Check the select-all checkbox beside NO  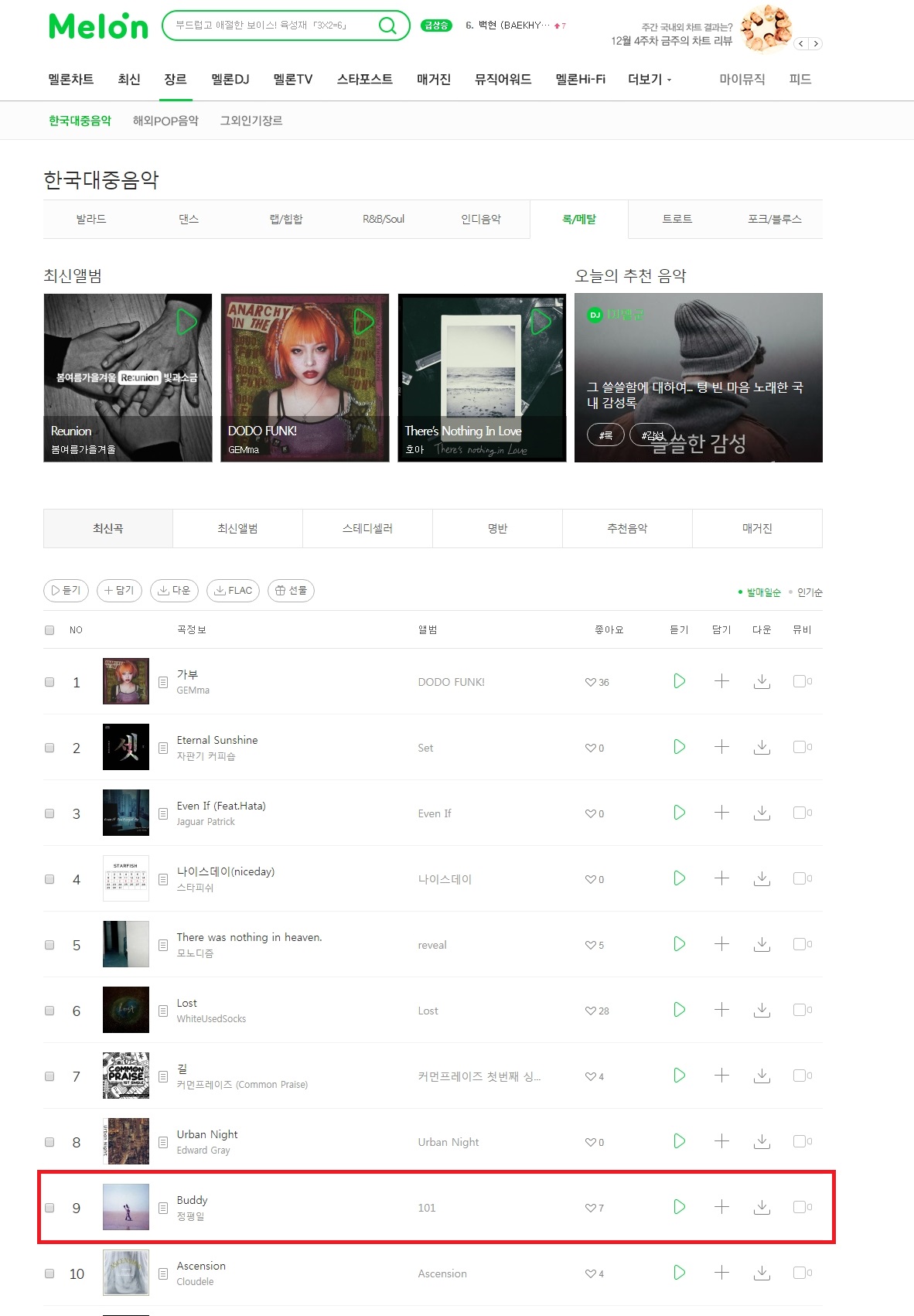(x=49, y=630)
